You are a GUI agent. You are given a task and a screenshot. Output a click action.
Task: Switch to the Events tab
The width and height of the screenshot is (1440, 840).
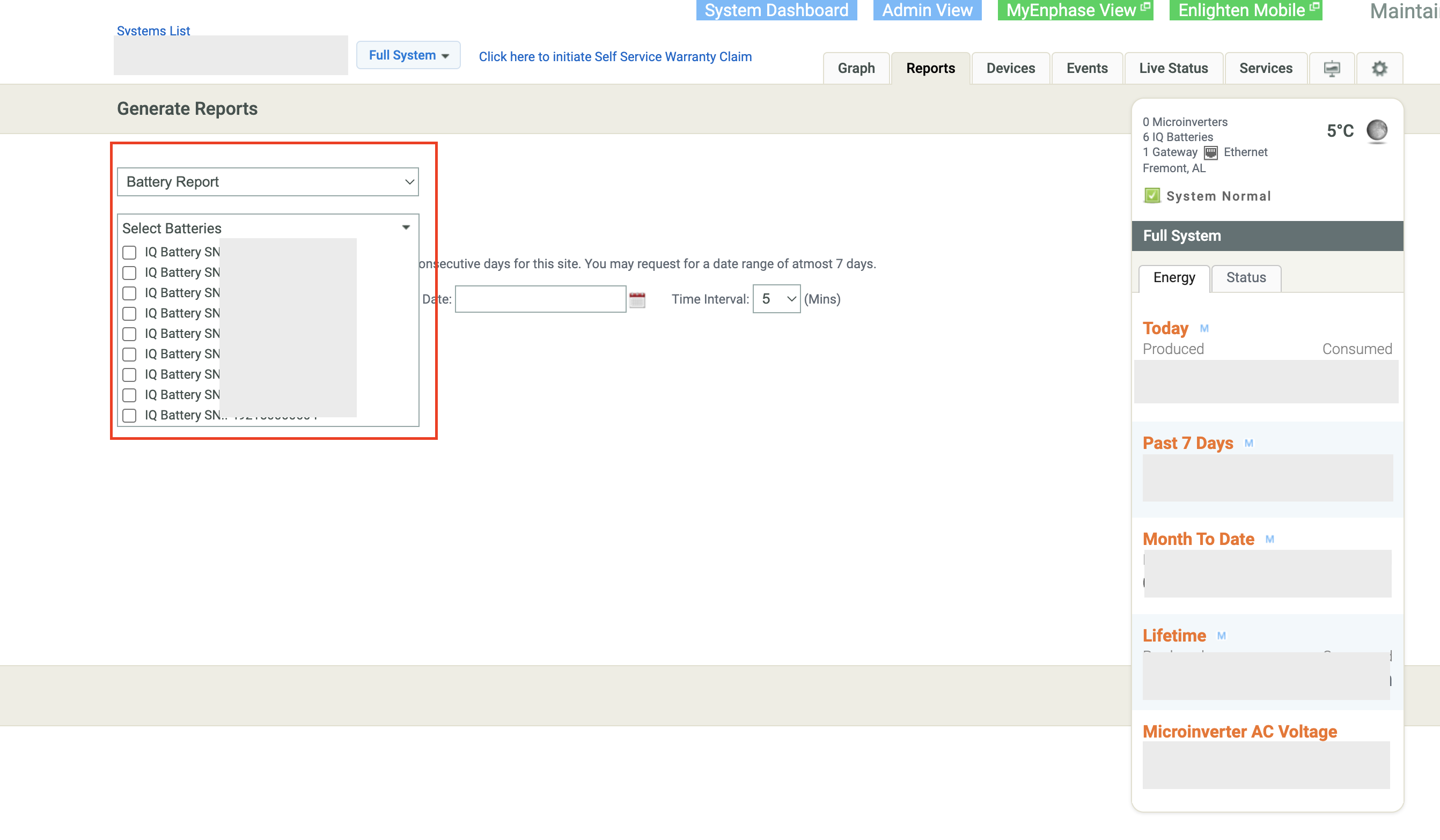tap(1086, 69)
